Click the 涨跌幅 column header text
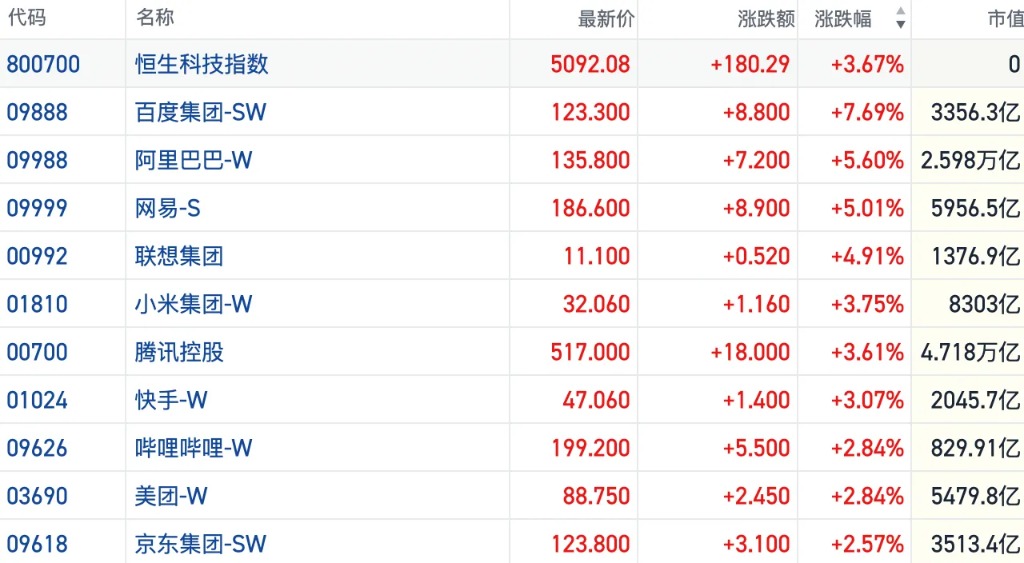Image resolution: width=1024 pixels, height=563 pixels. pyautogui.click(x=843, y=18)
